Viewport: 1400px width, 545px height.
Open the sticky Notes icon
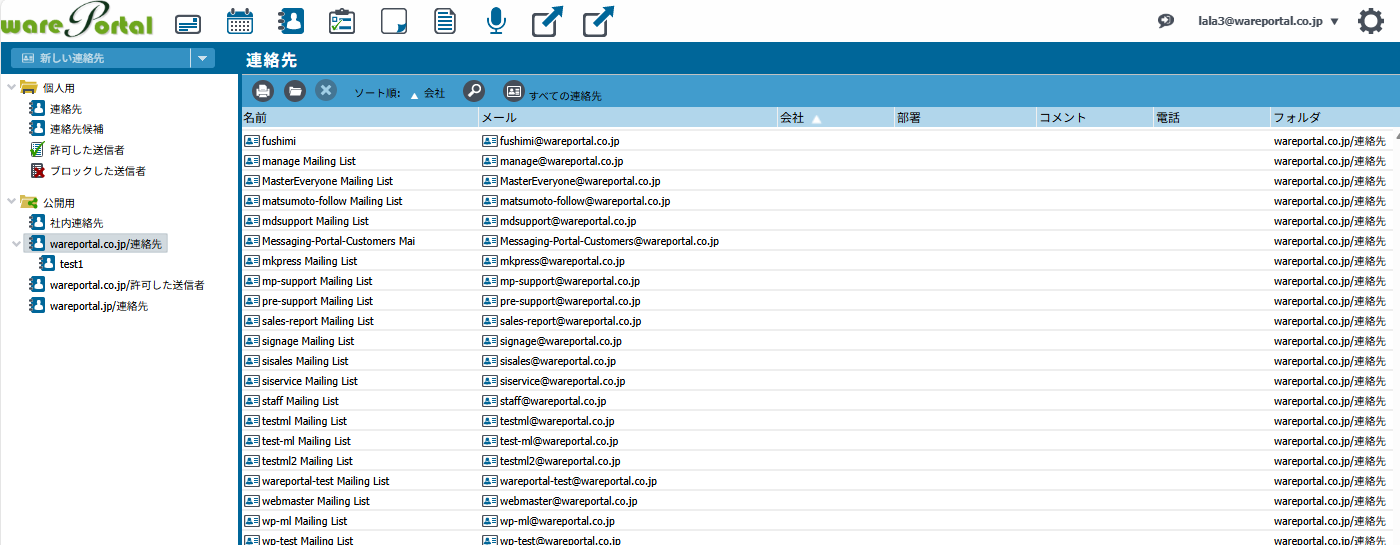(x=393, y=21)
